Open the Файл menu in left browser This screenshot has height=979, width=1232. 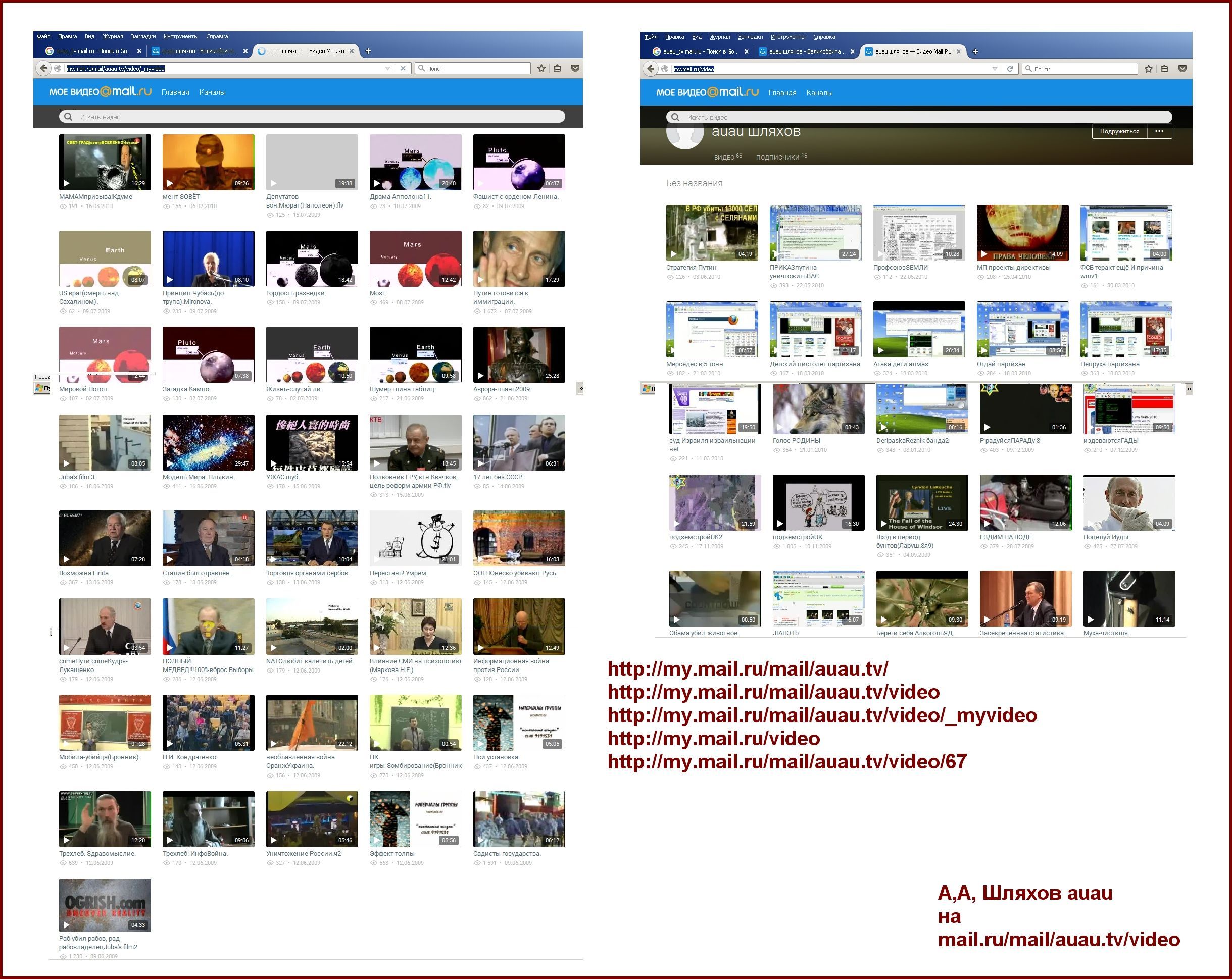coord(43,36)
